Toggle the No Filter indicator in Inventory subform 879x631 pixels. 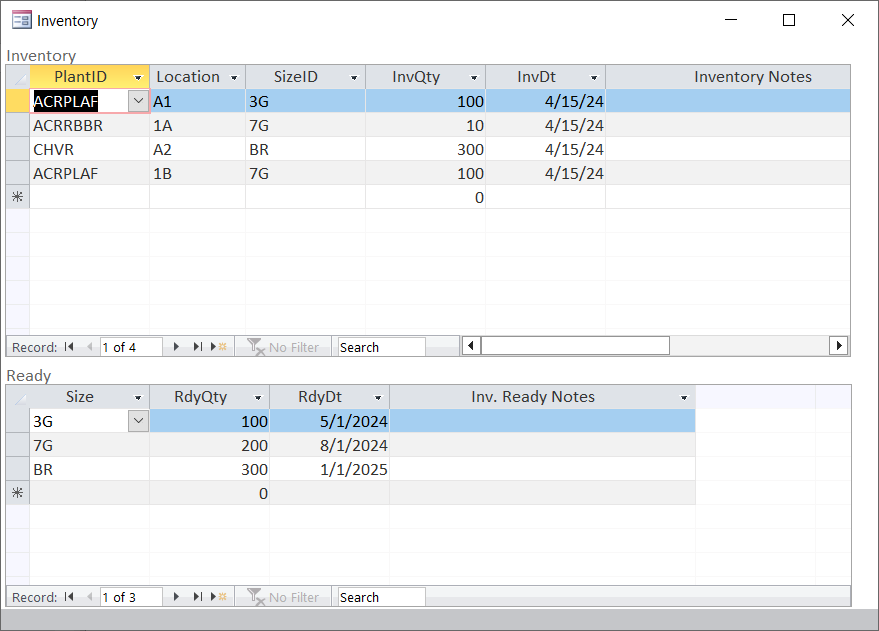pos(283,347)
